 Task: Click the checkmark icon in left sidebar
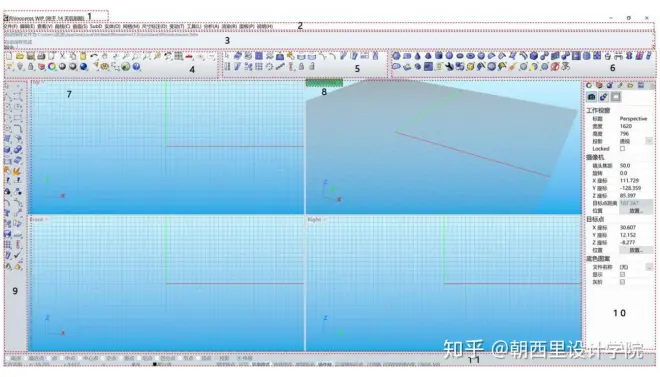17,255
